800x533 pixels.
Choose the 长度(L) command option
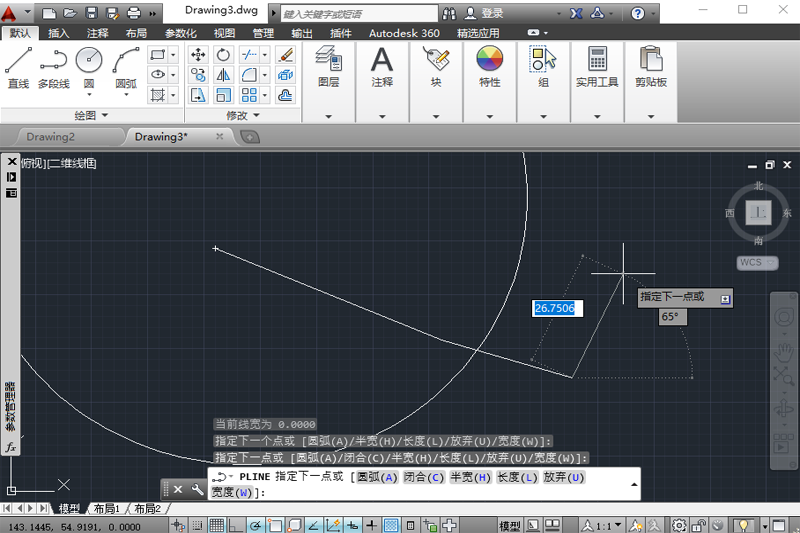click(x=517, y=477)
